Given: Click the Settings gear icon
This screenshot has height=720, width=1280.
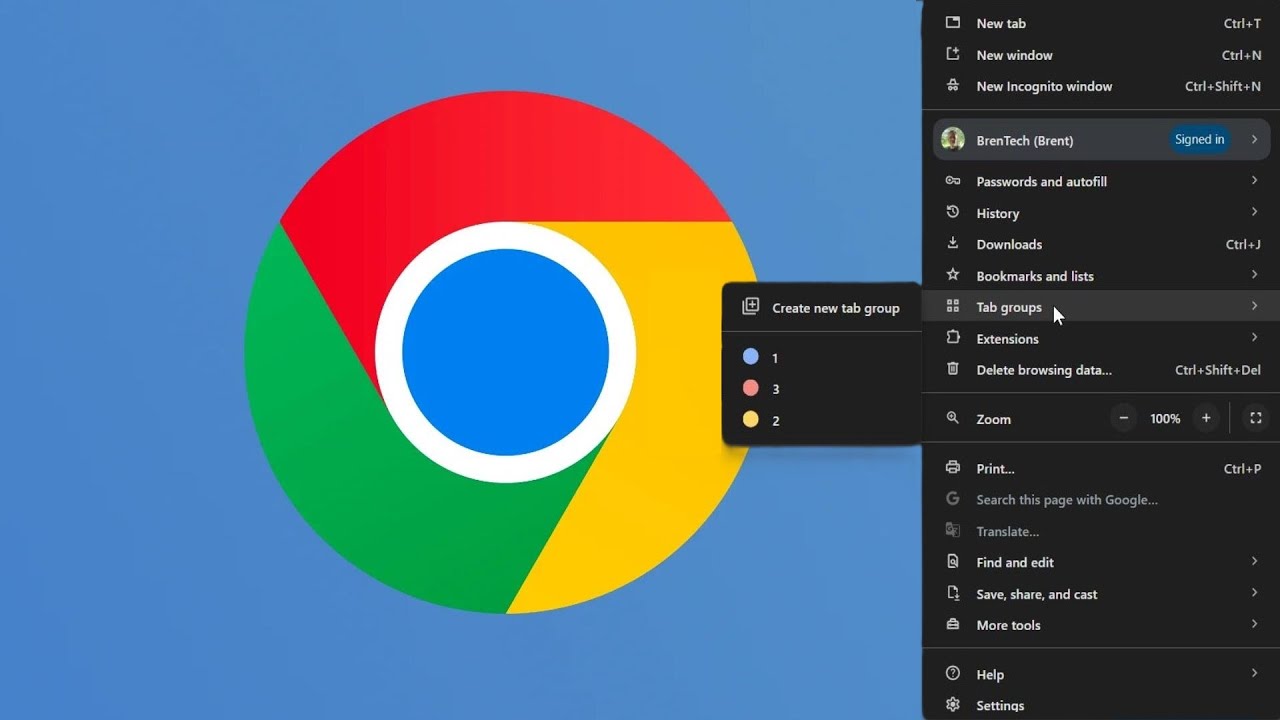Looking at the screenshot, I should click(953, 705).
